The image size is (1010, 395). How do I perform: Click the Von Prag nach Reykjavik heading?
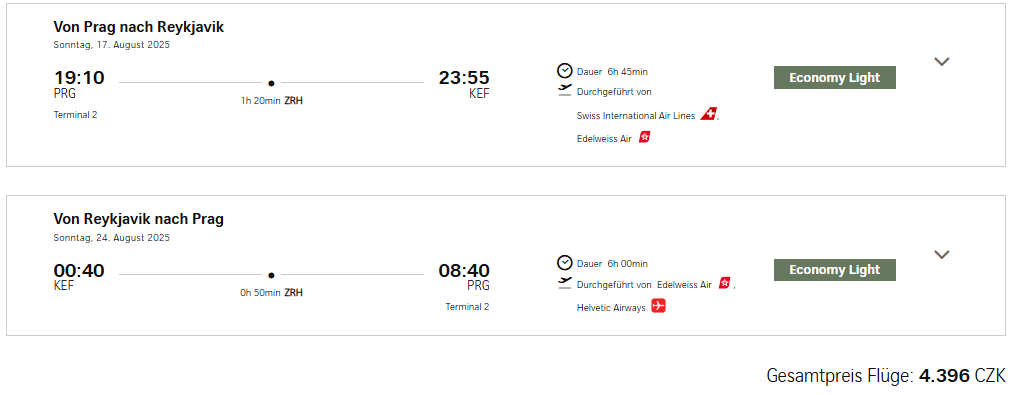point(138,27)
